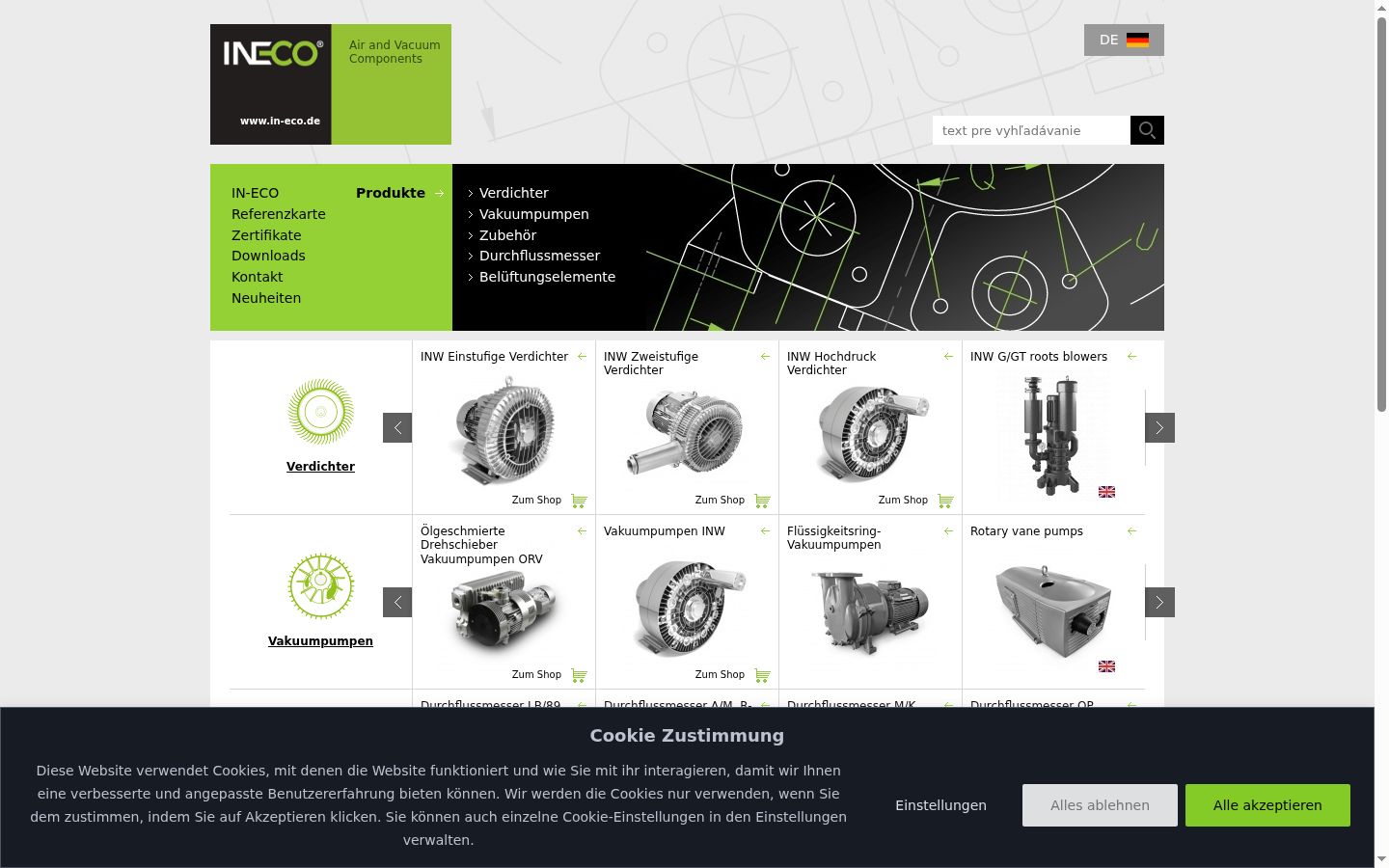Image resolution: width=1389 pixels, height=868 pixels.
Task: Open the Produkte menu item
Action: (391, 193)
